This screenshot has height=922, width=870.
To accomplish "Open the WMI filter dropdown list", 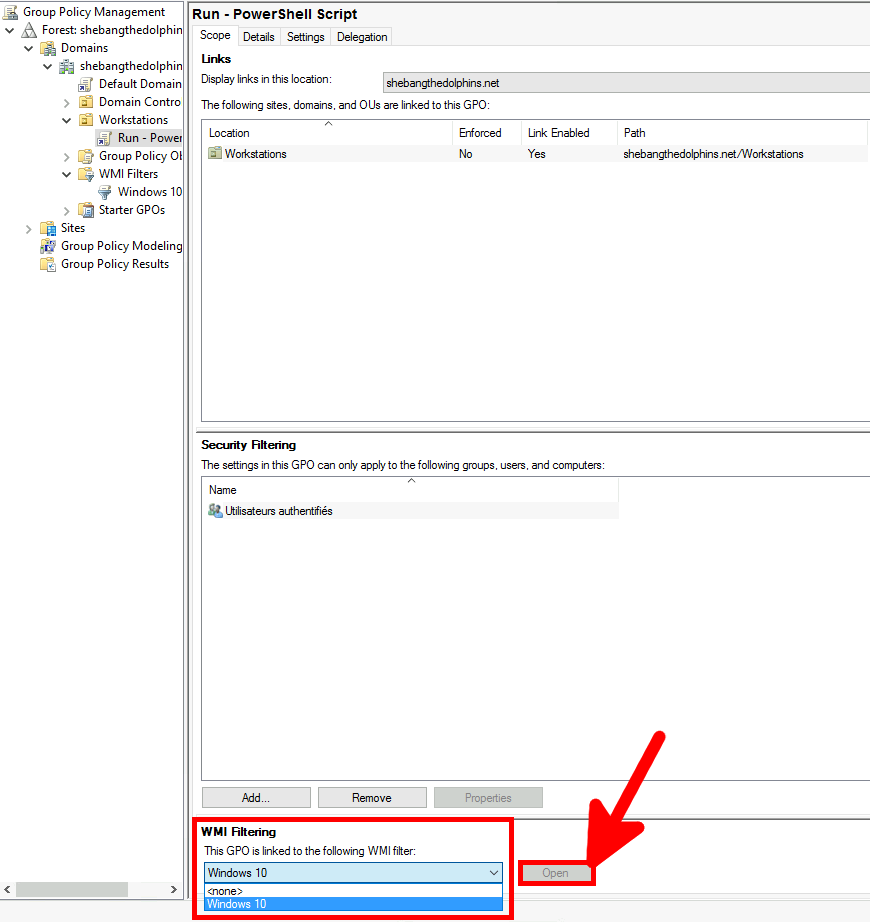I will pyautogui.click(x=494, y=872).
